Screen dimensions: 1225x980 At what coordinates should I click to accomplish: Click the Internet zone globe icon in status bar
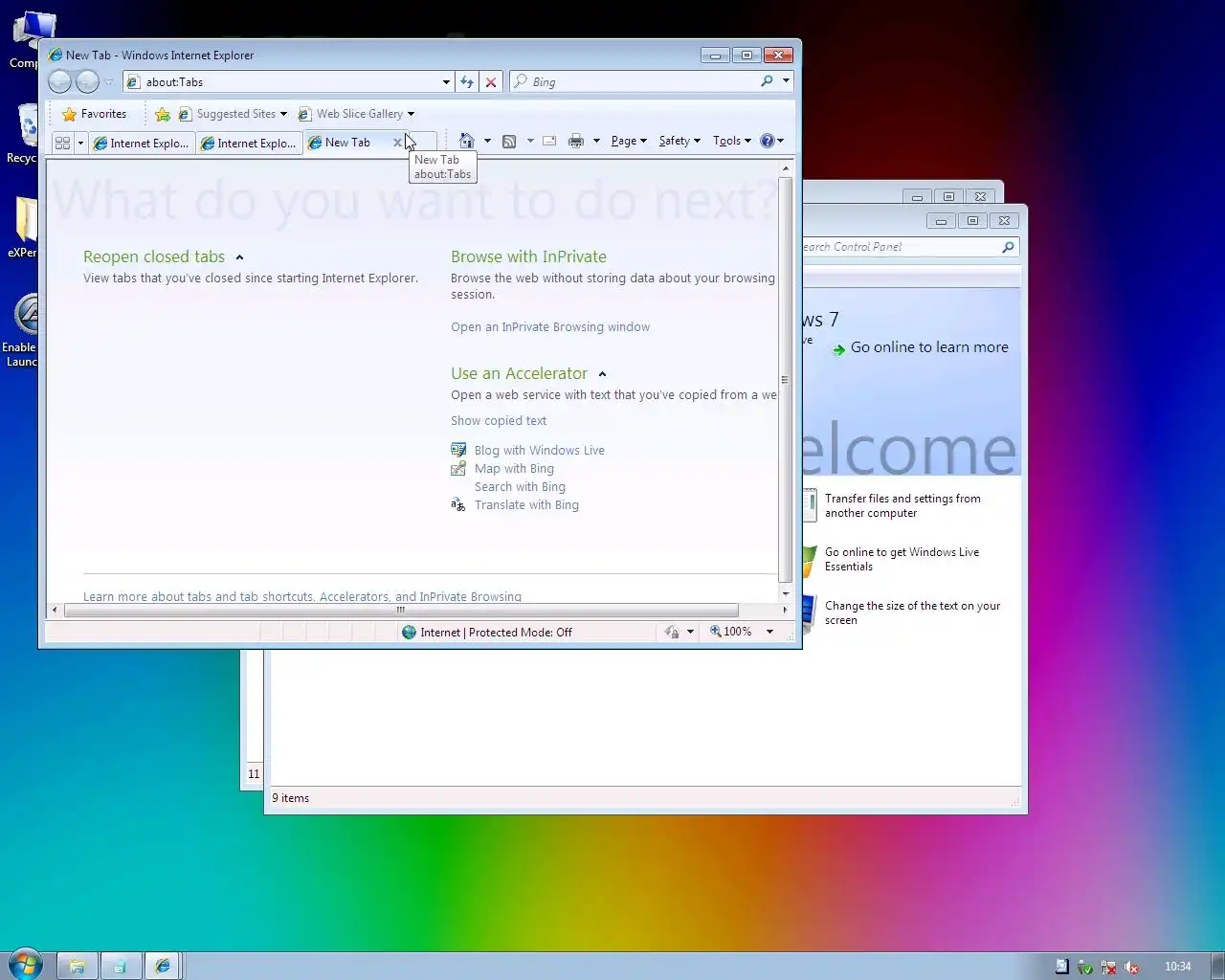tap(409, 632)
